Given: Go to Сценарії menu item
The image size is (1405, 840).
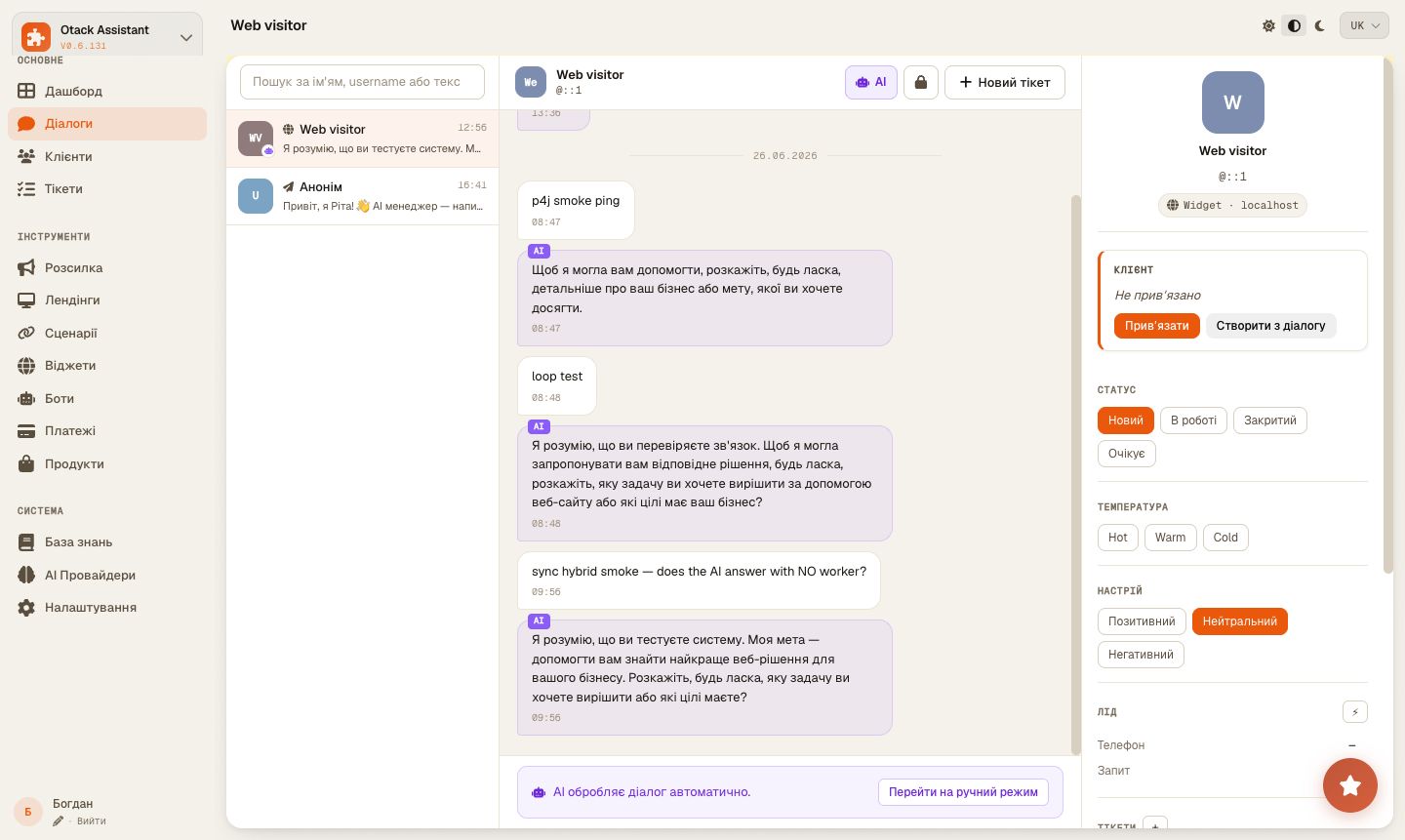Looking at the screenshot, I should tap(107, 333).
